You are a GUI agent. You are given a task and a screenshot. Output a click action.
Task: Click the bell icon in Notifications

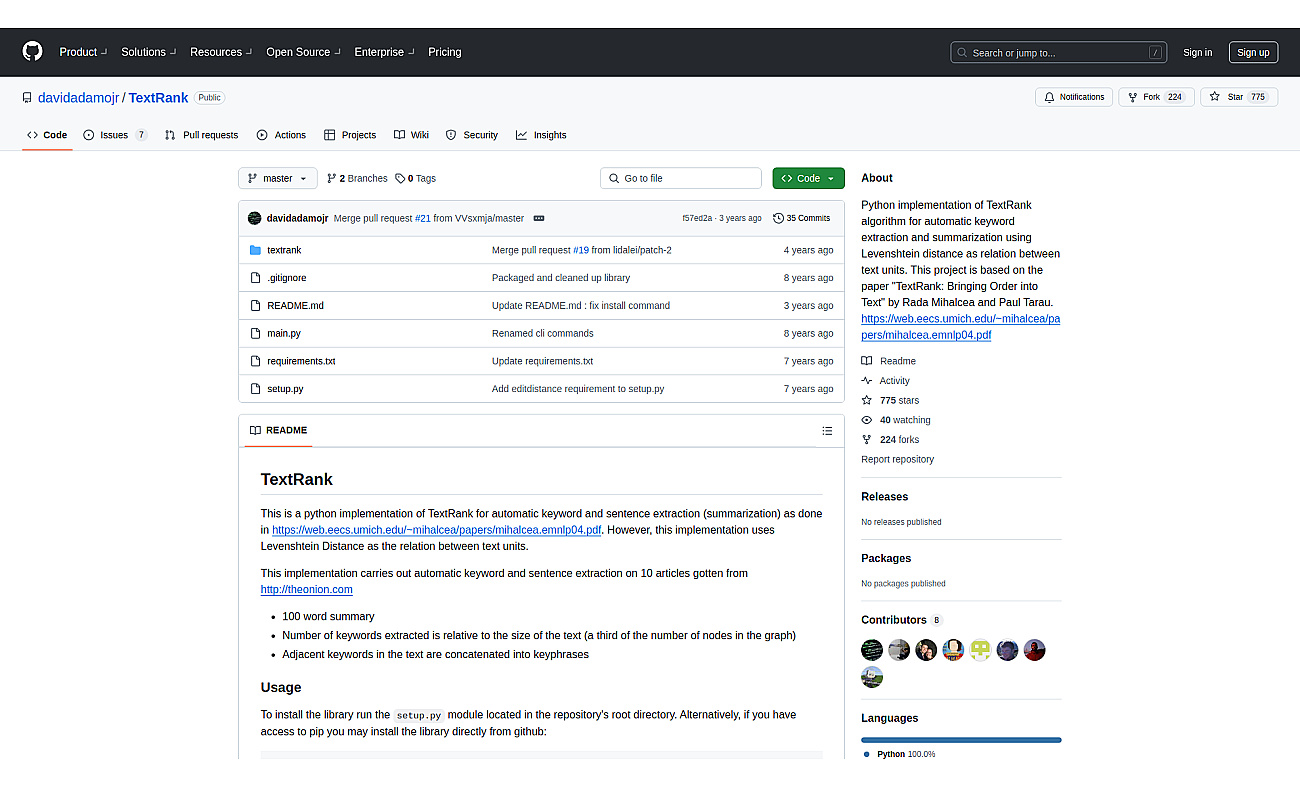[1049, 97]
